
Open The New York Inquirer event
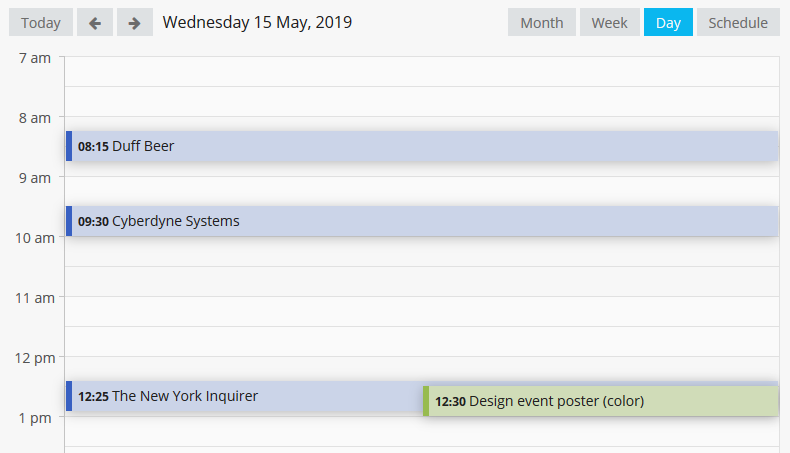240,396
